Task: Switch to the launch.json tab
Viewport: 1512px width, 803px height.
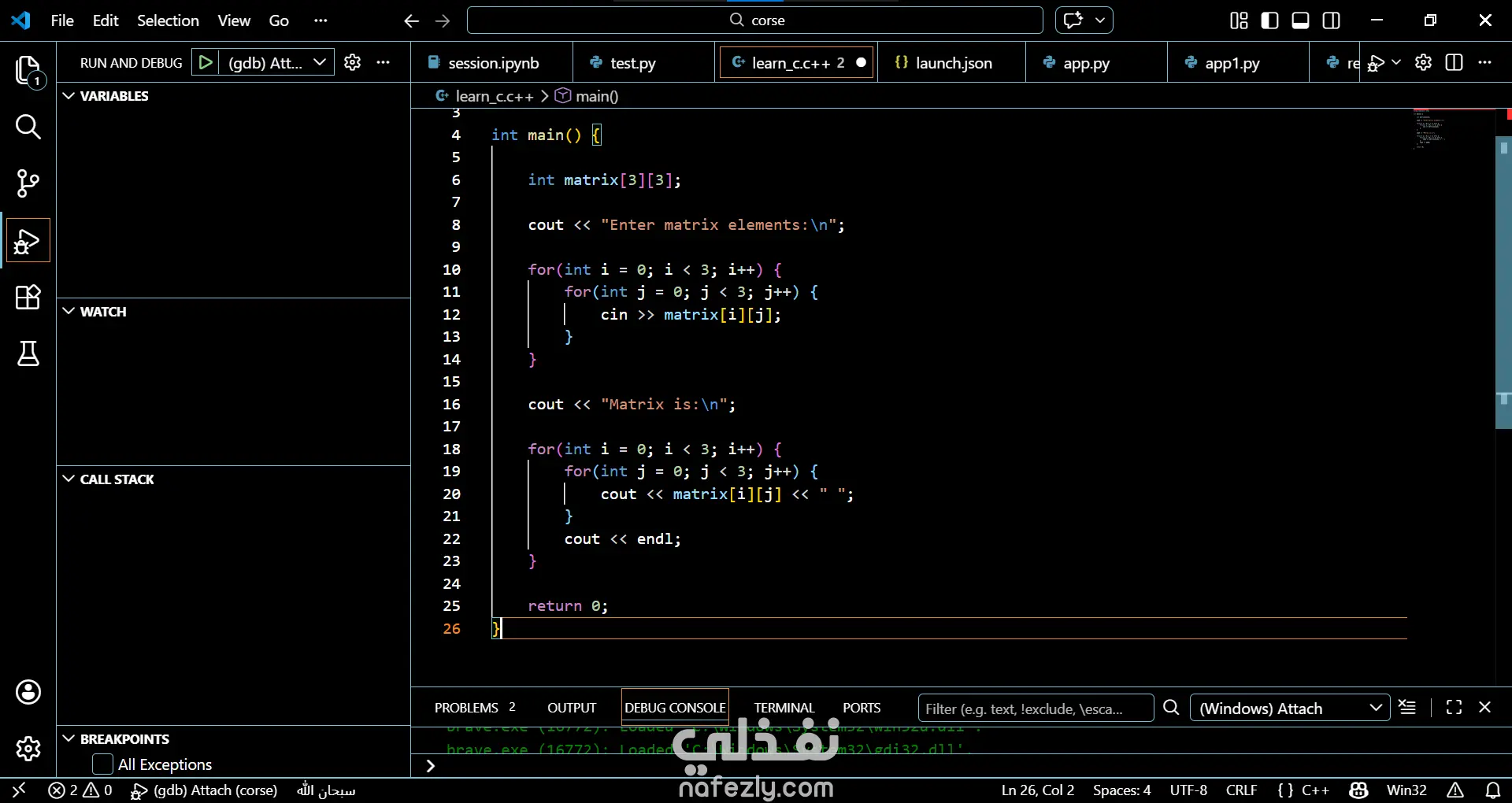Action: click(x=953, y=63)
